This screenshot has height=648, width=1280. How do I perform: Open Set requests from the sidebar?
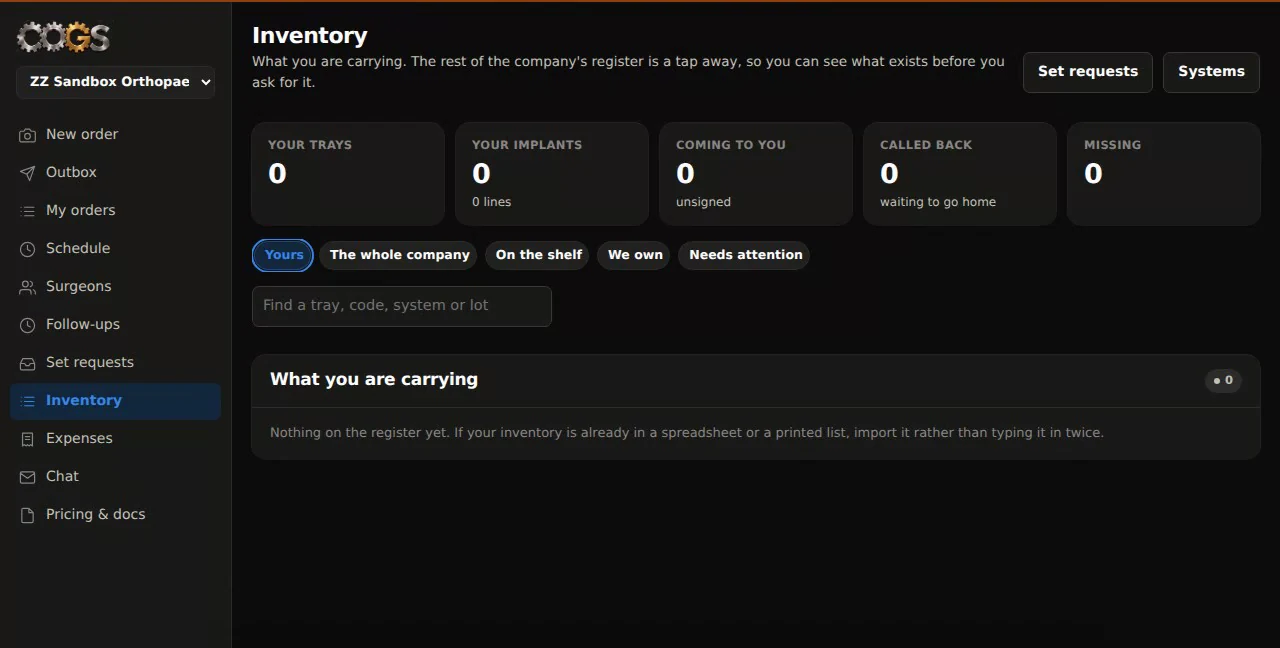tap(116, 363)
